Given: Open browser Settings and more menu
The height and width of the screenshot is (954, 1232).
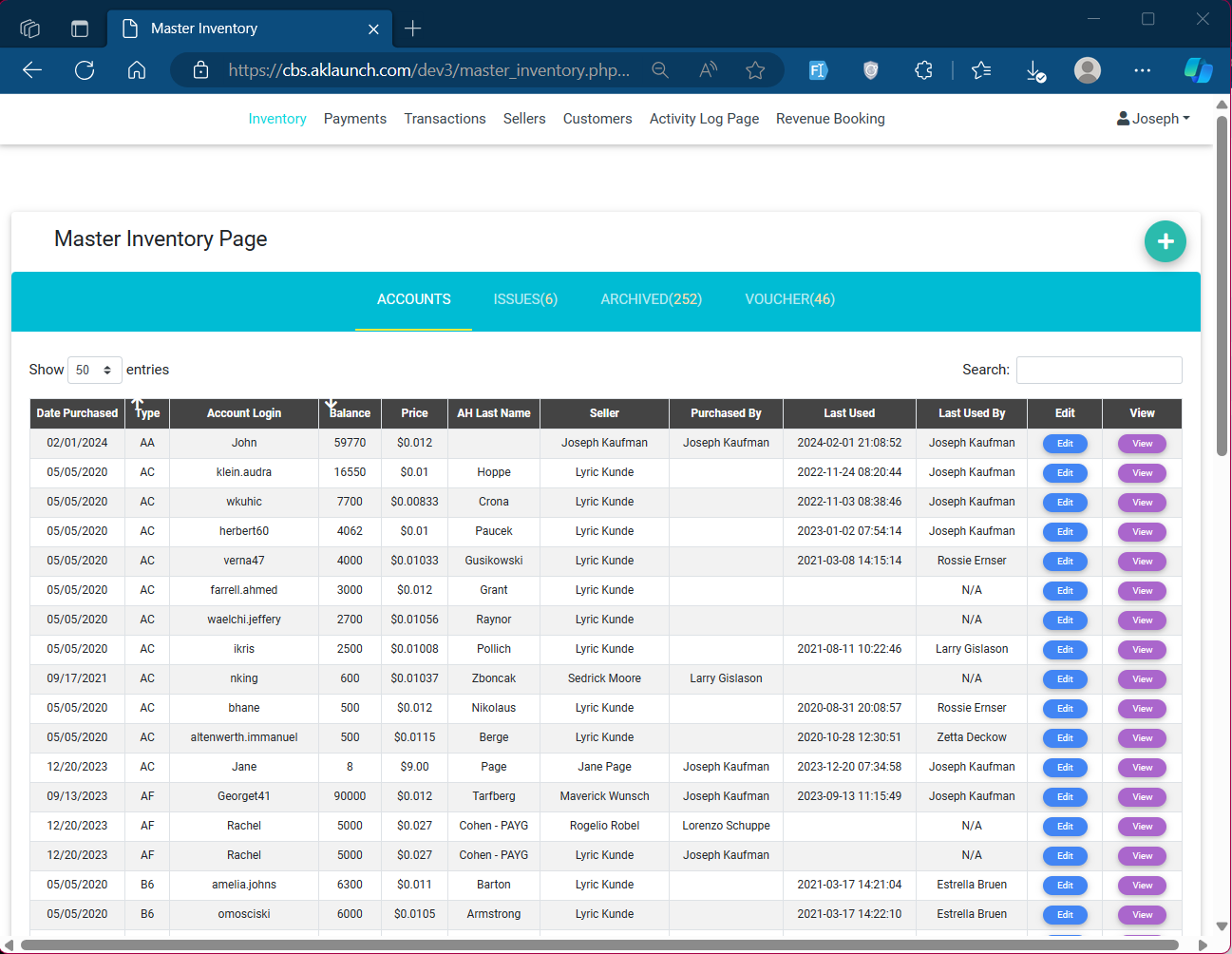Looking at the screenshot, I should (x=1142, y=70).
